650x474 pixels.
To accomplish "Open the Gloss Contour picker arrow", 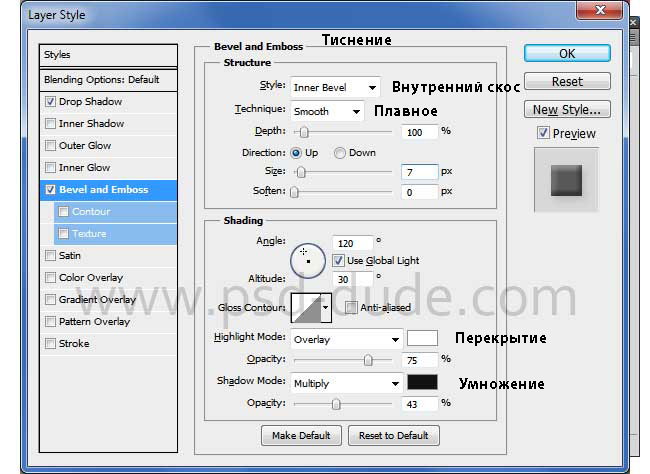I will coord(326,307).
